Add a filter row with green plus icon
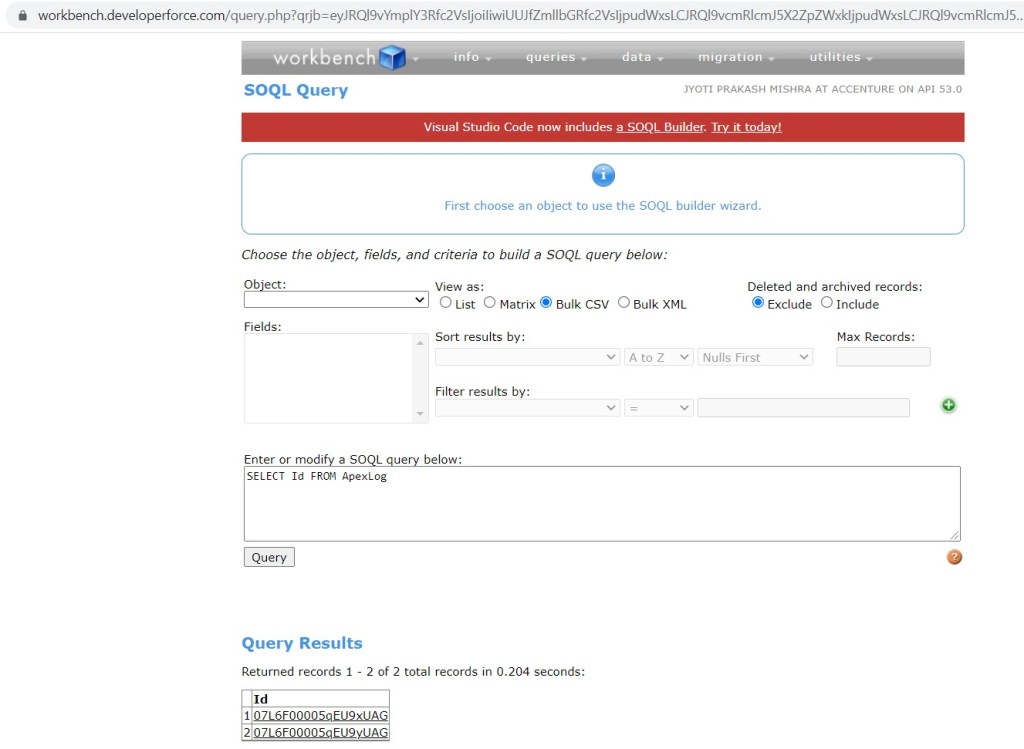This screenshot has width=1024, height=749. [948, 405]
